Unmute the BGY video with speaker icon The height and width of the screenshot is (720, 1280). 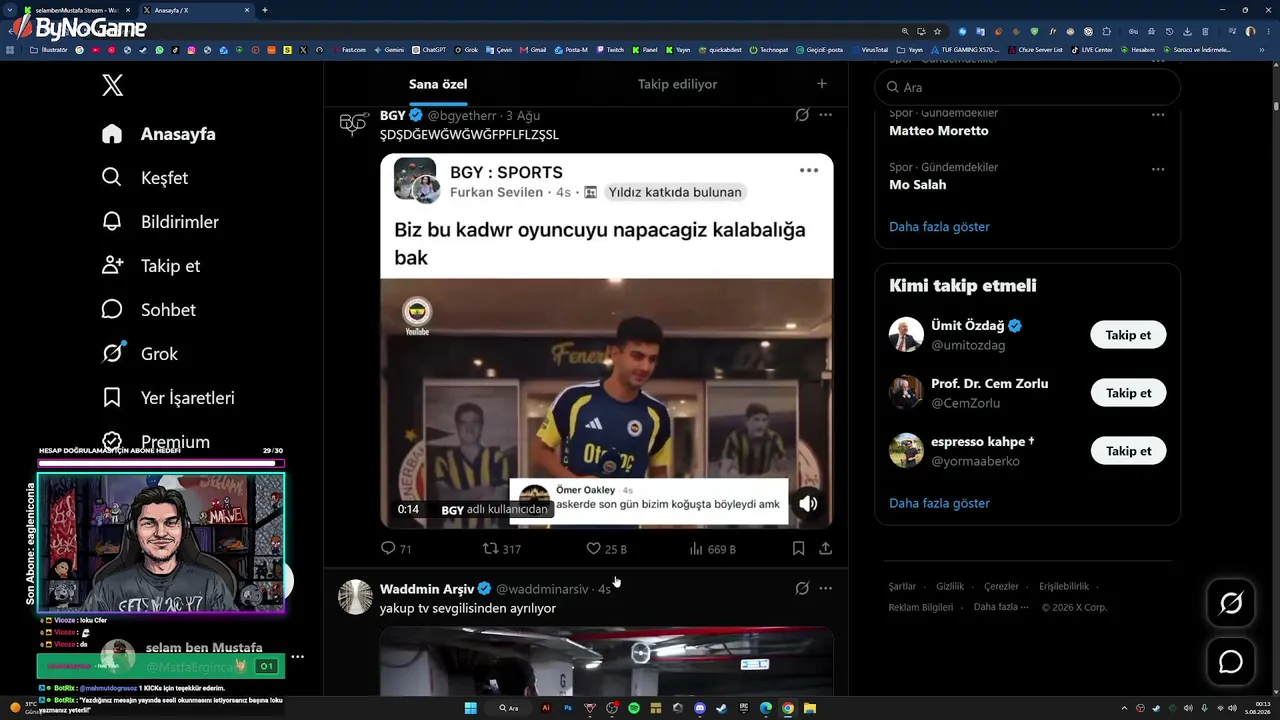tap(808, 504)
